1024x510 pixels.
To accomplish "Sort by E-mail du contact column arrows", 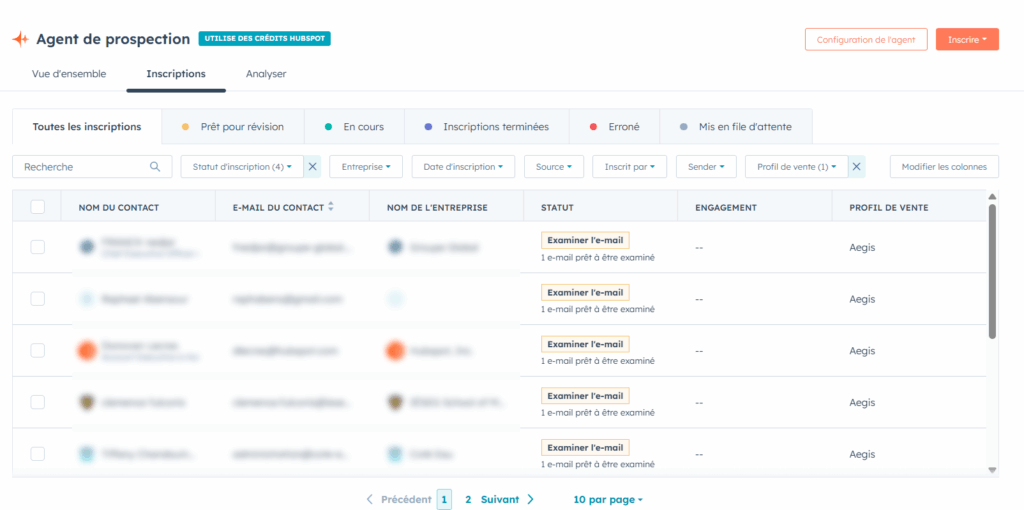I will pos(330,206).
